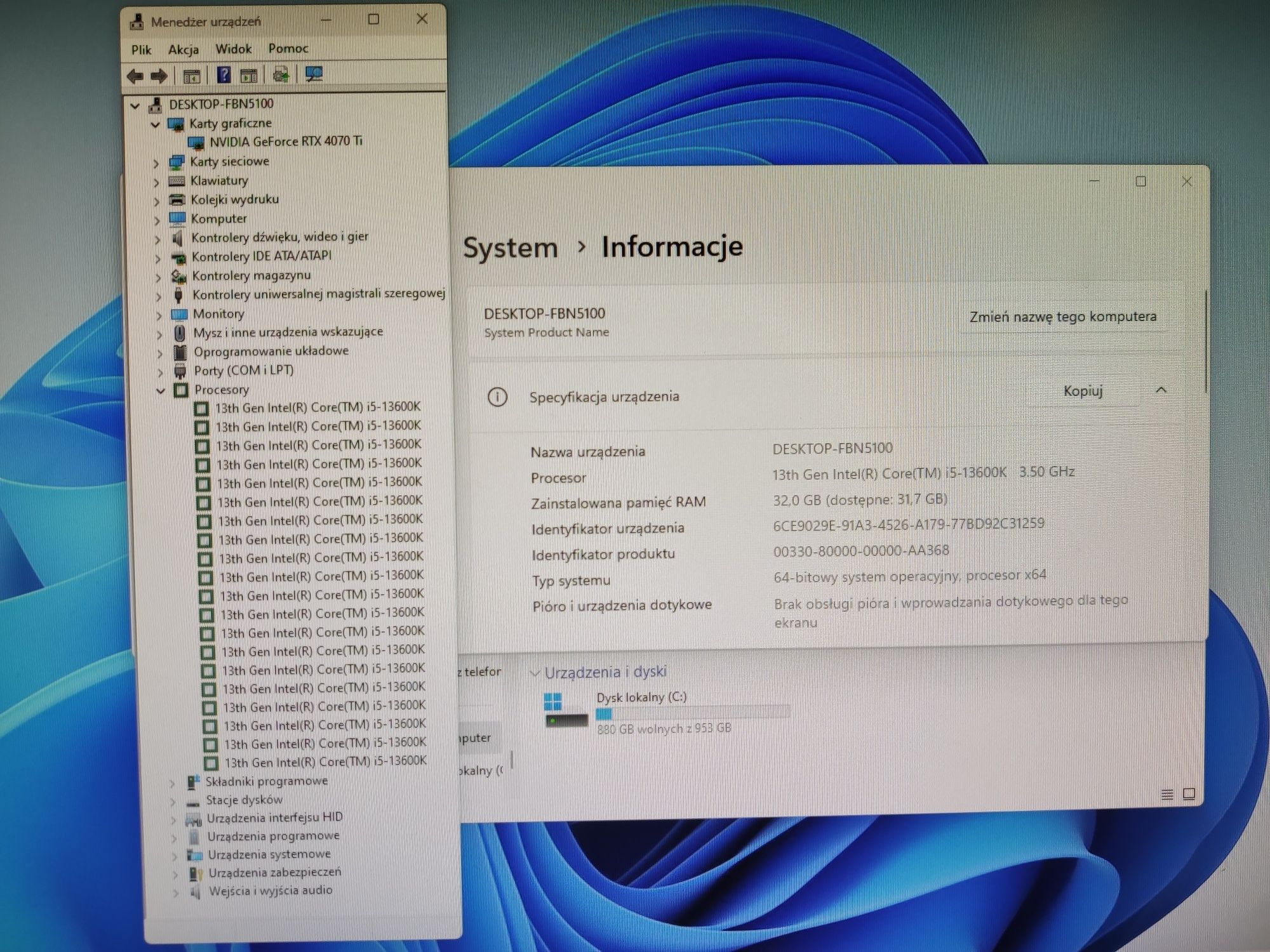Viewport: 1270px width, 952px height.
Task: Expand the Klawiatury branch
Action: point(156,183)
